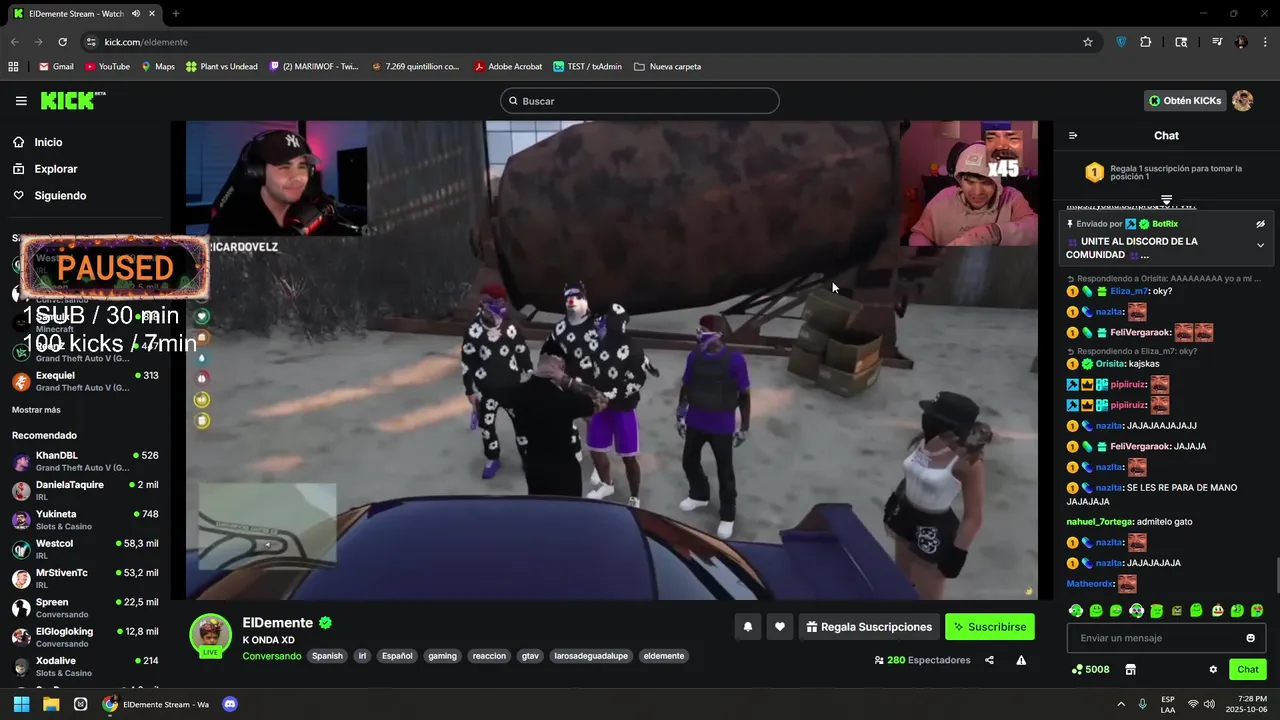Open Kick user profile avatar menu

(x=1243, y=101)
